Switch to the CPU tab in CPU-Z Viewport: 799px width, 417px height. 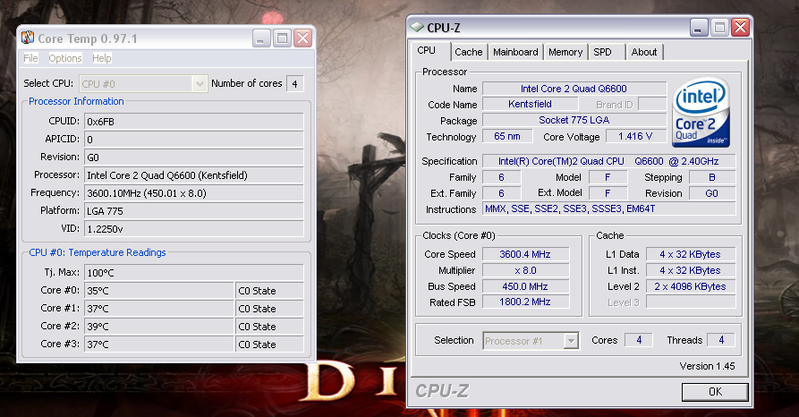click(427, 50)
